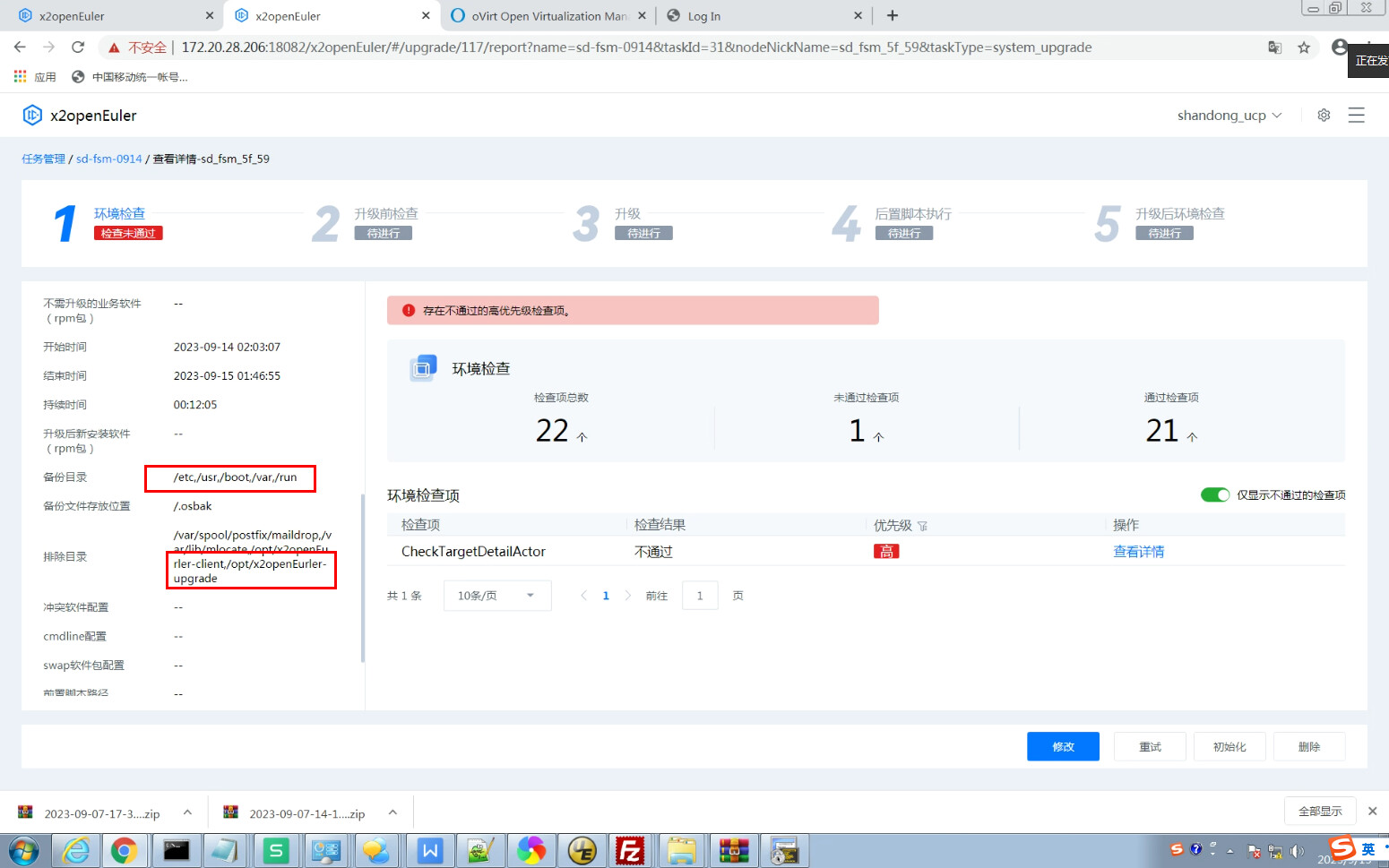
Task: Click the 查看详情 link for CheckTargetDetailActor
Action: tap(1138, 552)
